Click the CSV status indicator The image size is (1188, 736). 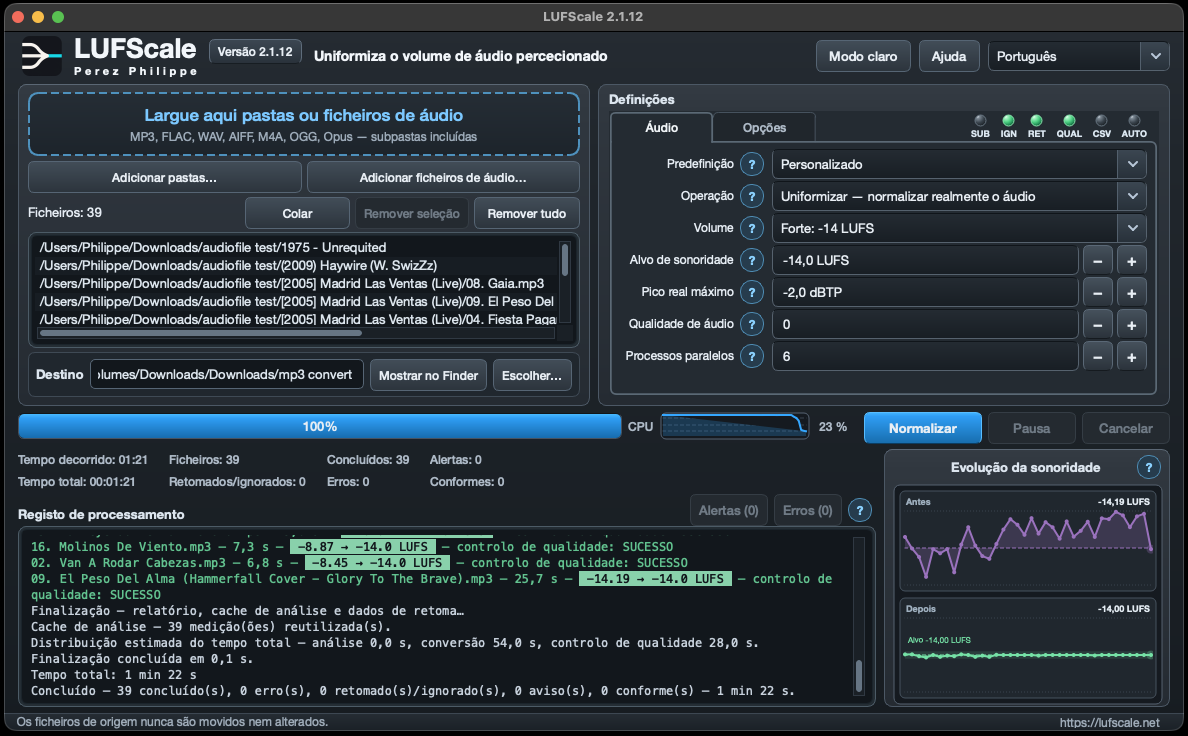[1102, 126]
